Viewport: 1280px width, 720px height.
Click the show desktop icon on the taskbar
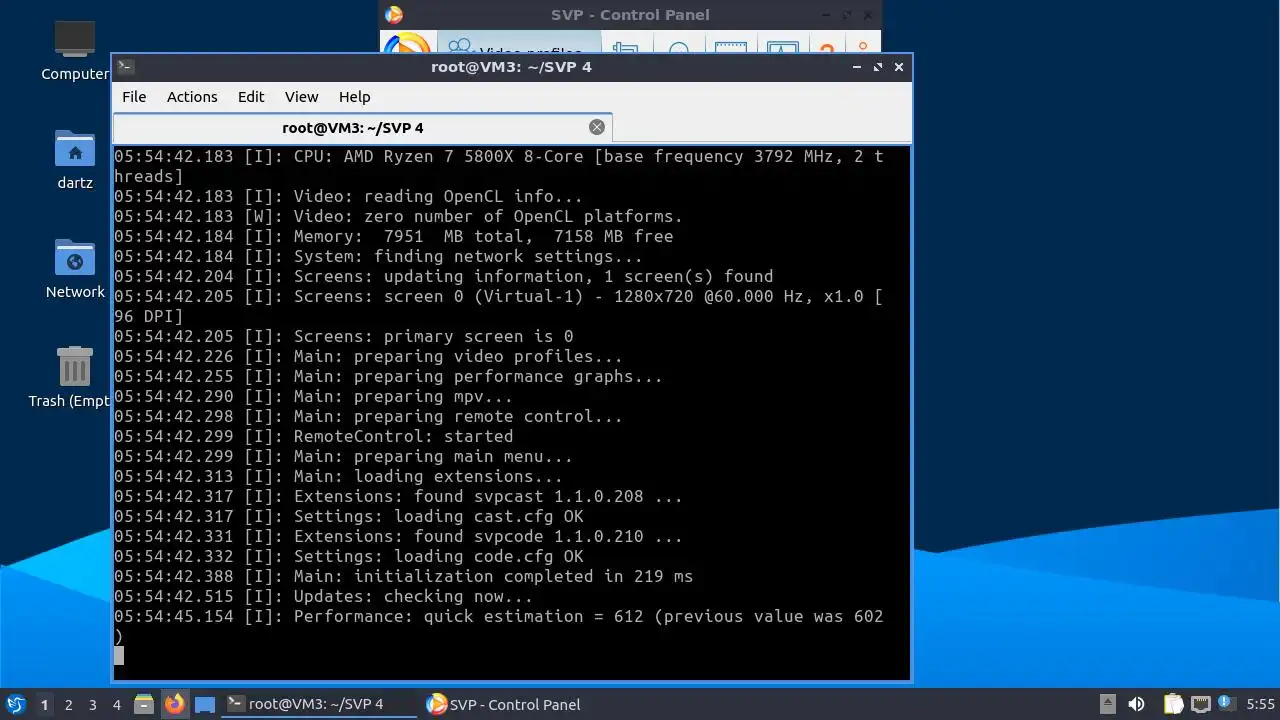click(x=205, y=704)
